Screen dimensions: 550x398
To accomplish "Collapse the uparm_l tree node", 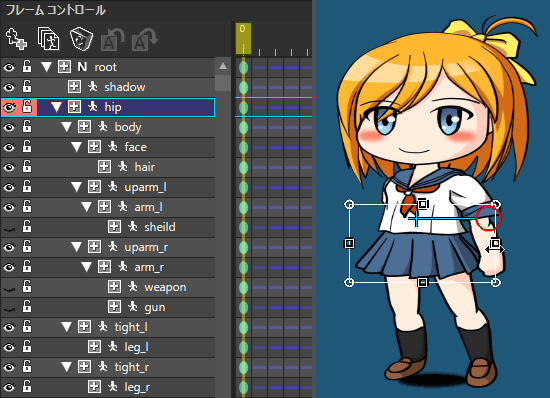I will (x=76, y=187).
